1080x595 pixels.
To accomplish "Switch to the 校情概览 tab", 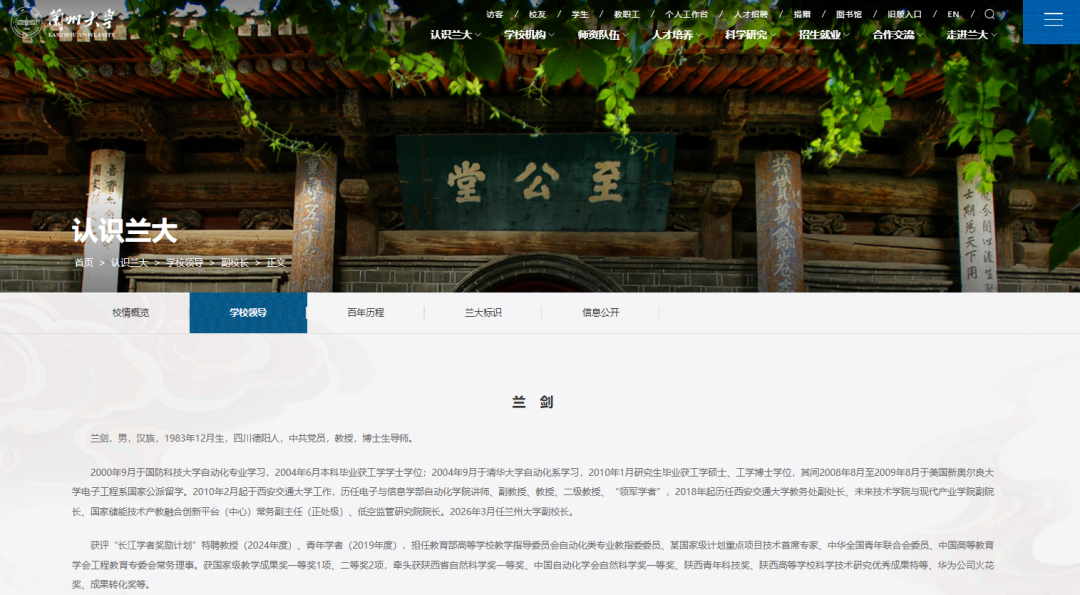I will 130,313.
